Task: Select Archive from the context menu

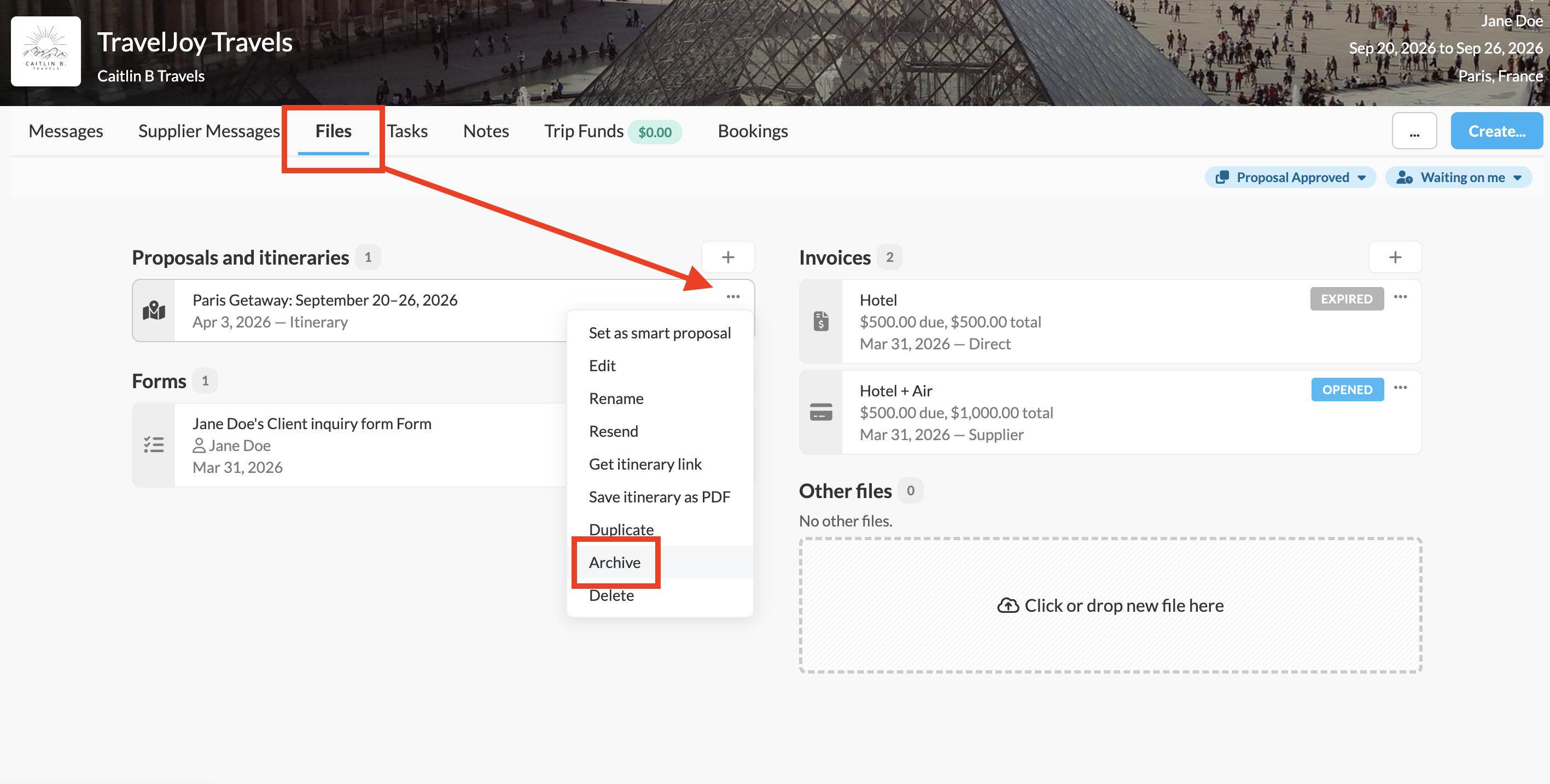Action: 614,562
